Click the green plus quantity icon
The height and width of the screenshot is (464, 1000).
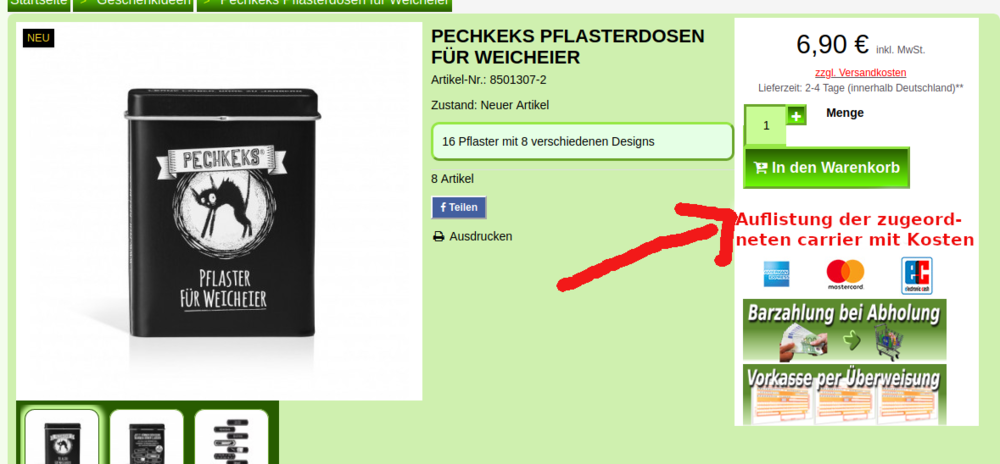pyautogui.click(x=796, y=115)
